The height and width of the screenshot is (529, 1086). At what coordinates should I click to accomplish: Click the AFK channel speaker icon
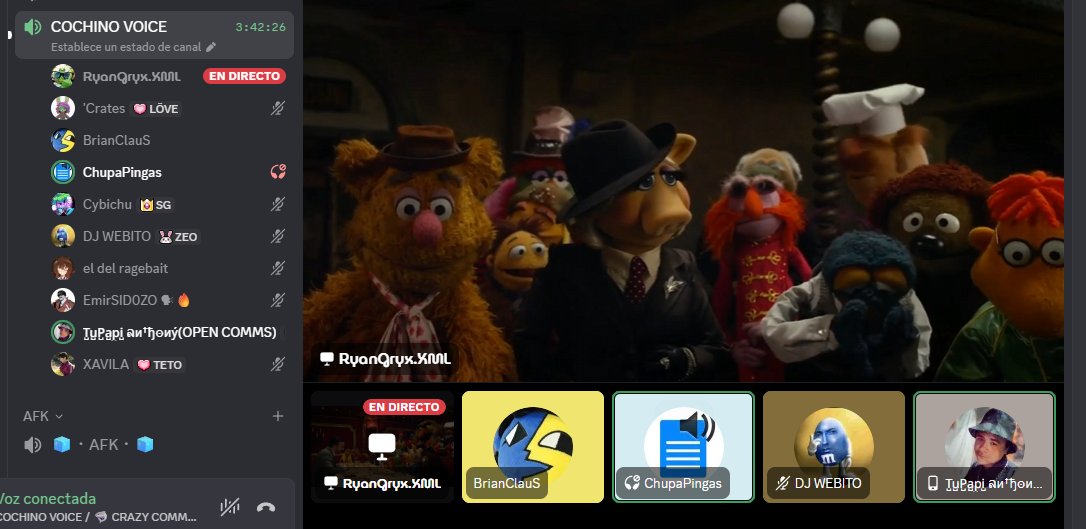pyautogui.click(x=33, y=445)
